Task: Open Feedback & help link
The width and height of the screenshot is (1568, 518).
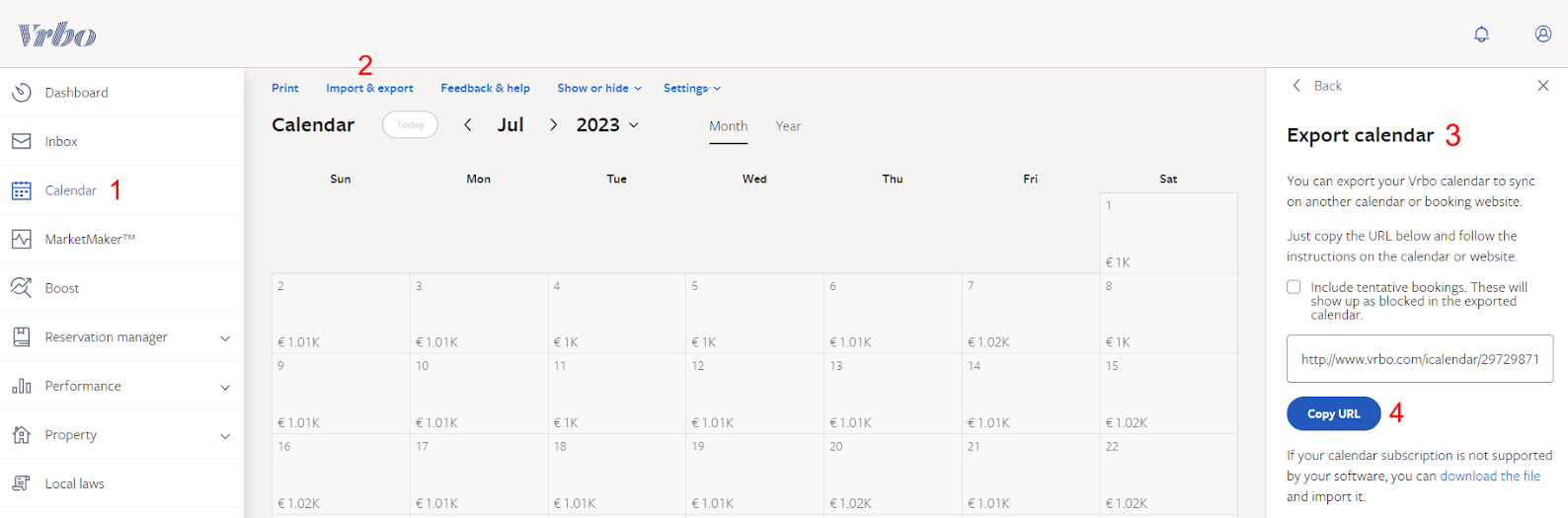Action: pos(485,88)
